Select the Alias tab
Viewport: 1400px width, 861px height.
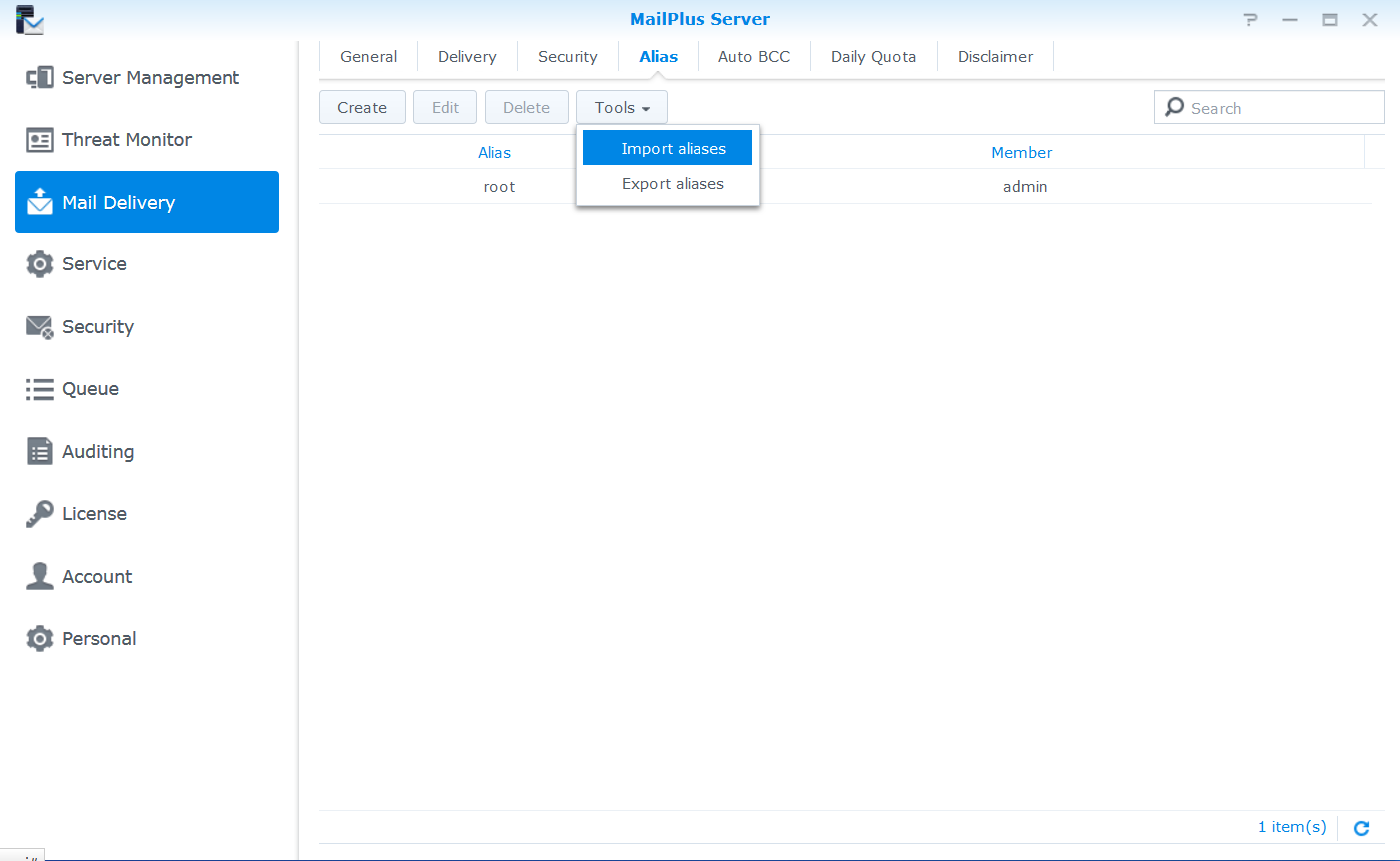658,57
